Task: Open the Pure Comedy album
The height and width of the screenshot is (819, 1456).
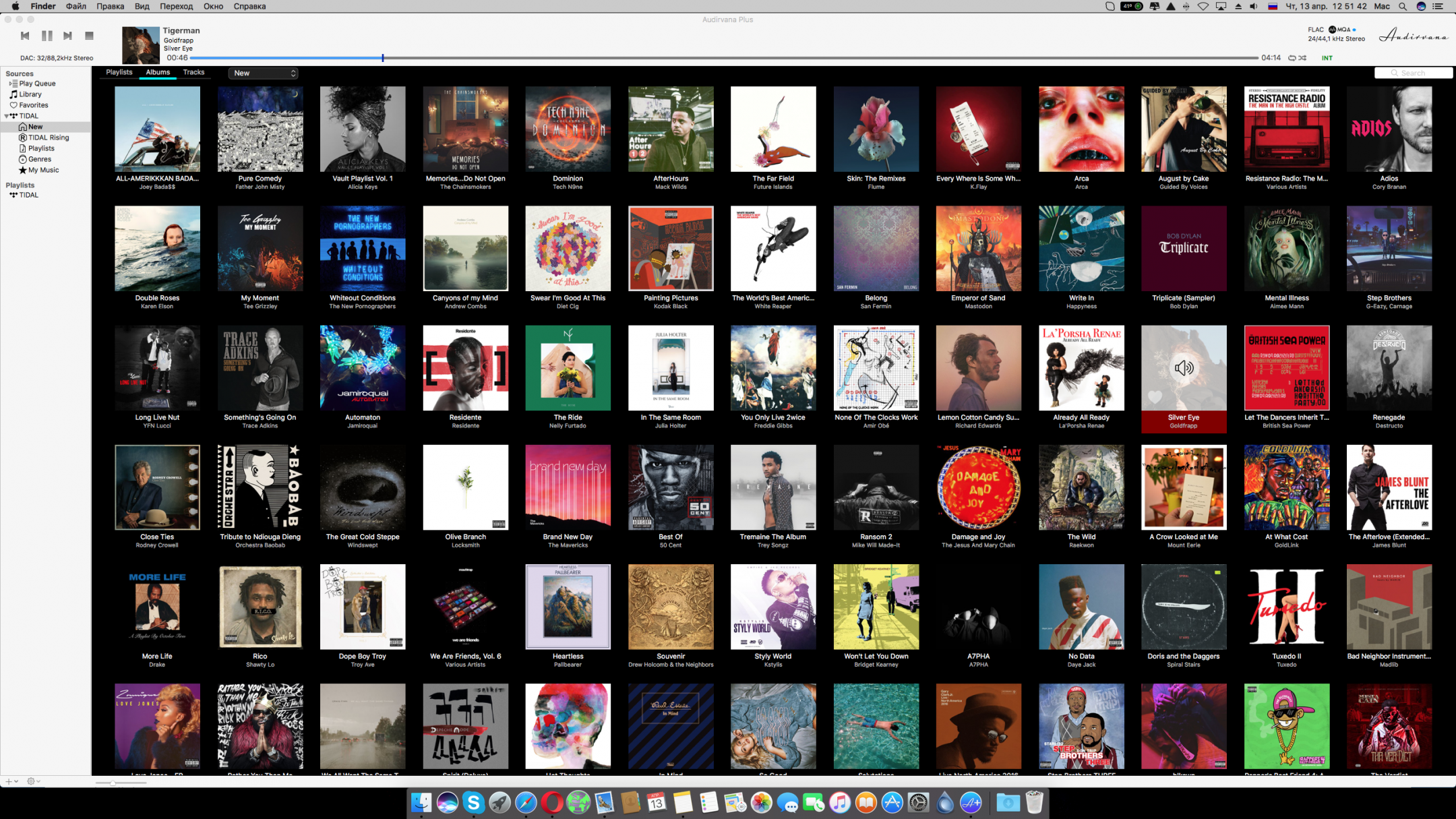Action: coord(260,129)
